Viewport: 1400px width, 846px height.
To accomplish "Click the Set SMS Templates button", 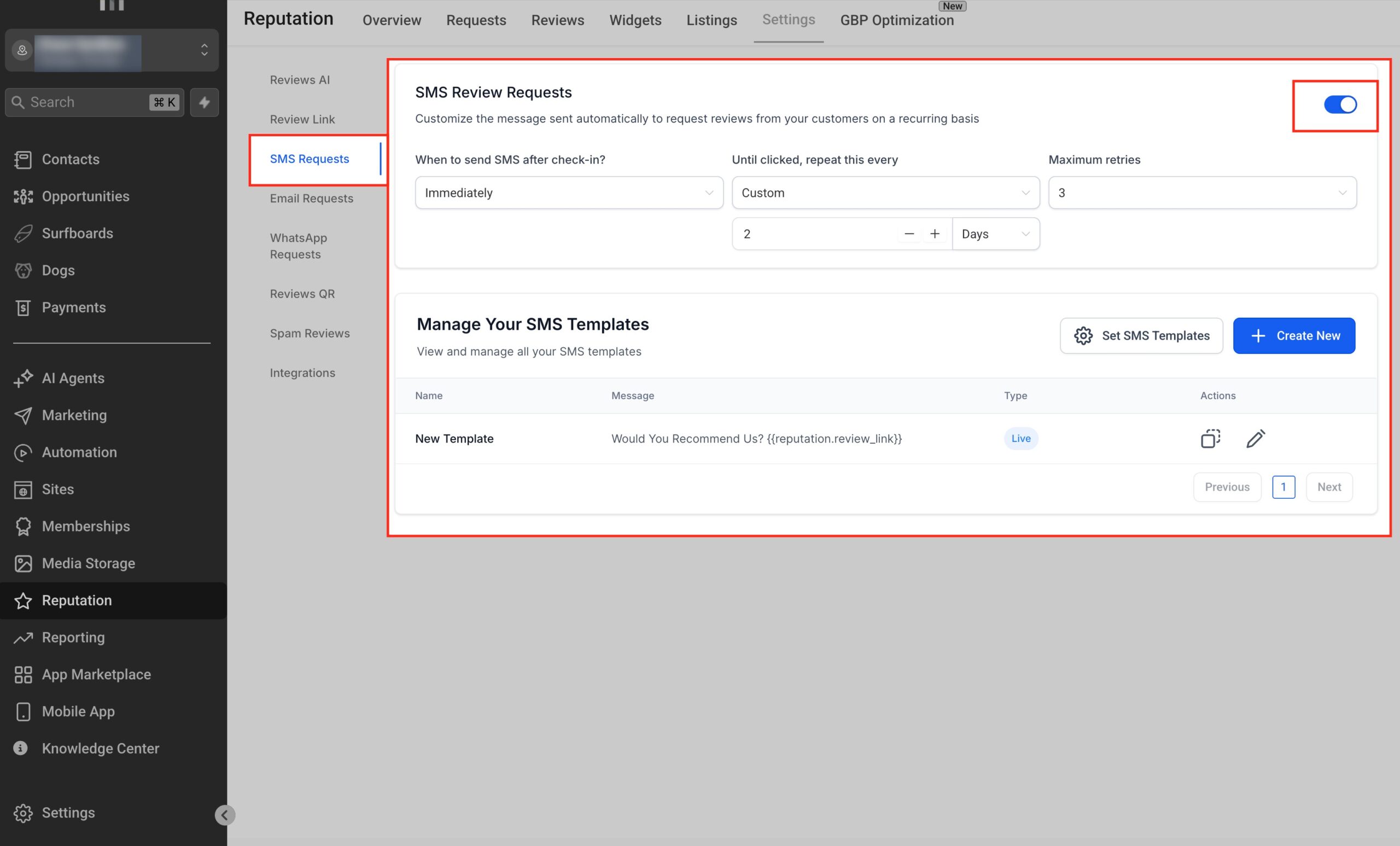I will point(1141,336).
